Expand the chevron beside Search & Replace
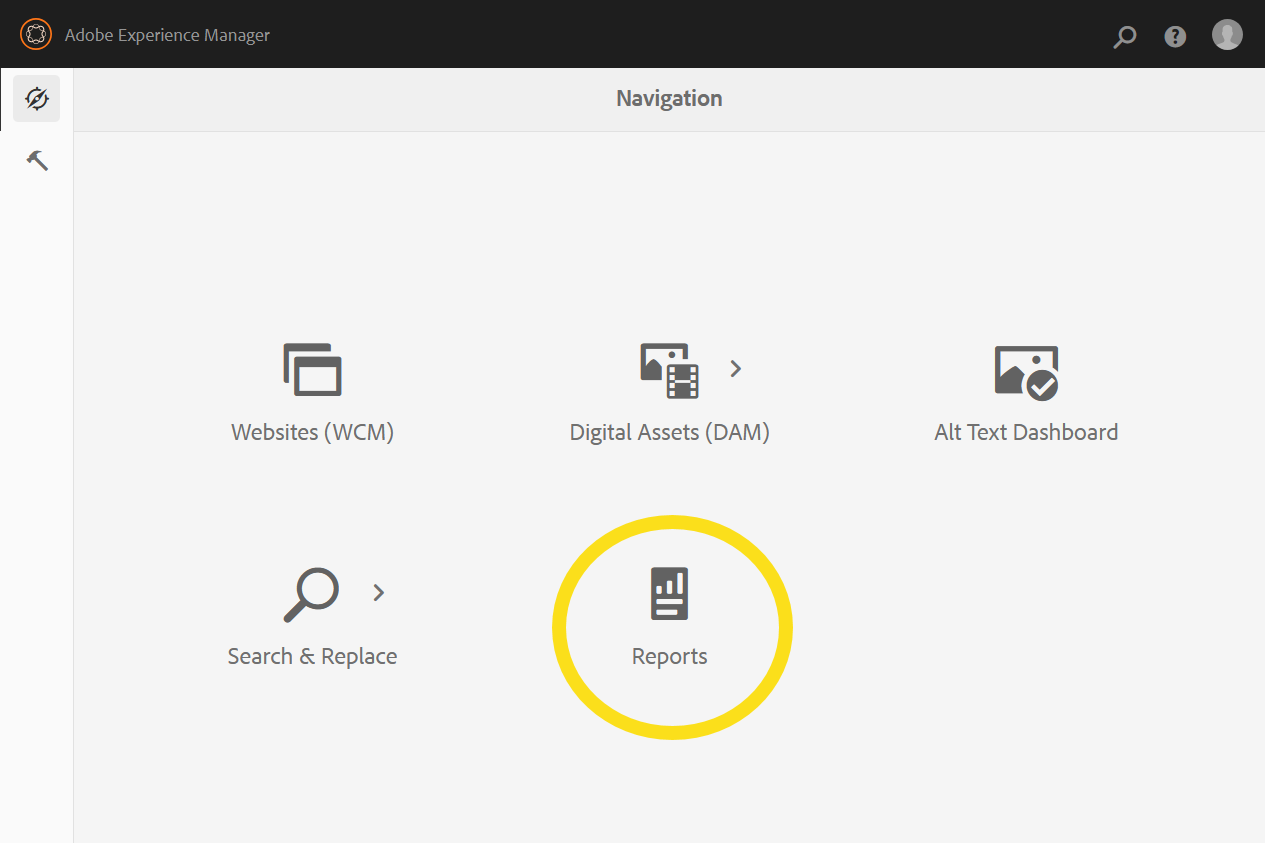 (x=378, y=592)
